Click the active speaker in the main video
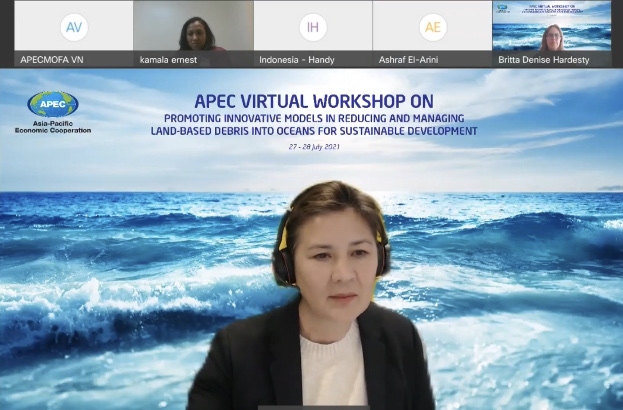The image size is (623, 410). click(x=319, y=300)
